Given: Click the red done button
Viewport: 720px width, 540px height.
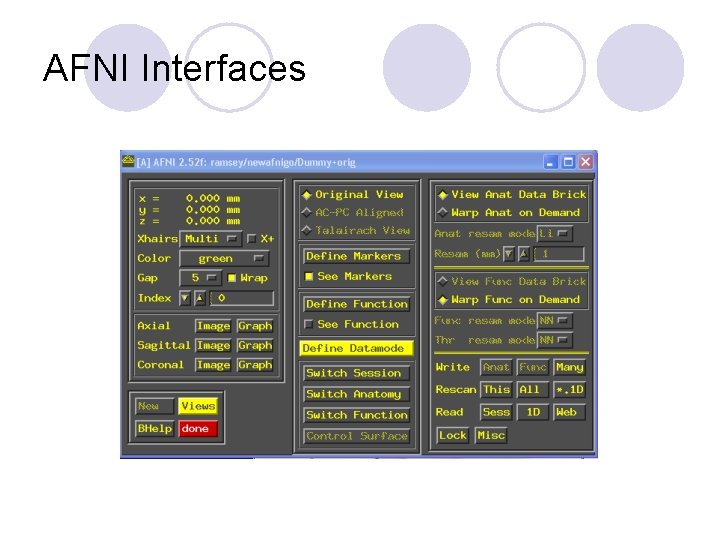Looking at the screenshot, I should (x=198, y=428).
